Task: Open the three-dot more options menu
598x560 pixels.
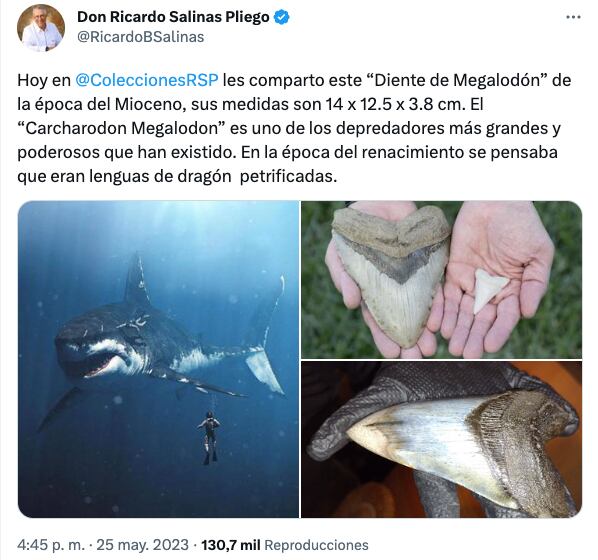Action: [x=573, y=17]
